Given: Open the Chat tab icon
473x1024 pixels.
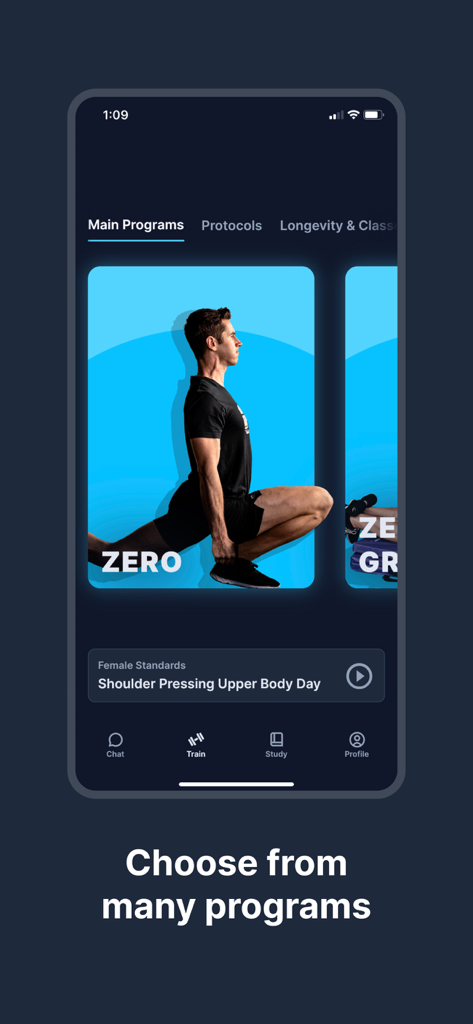Looking at the screenshot, I should click(x=116, y=739).
